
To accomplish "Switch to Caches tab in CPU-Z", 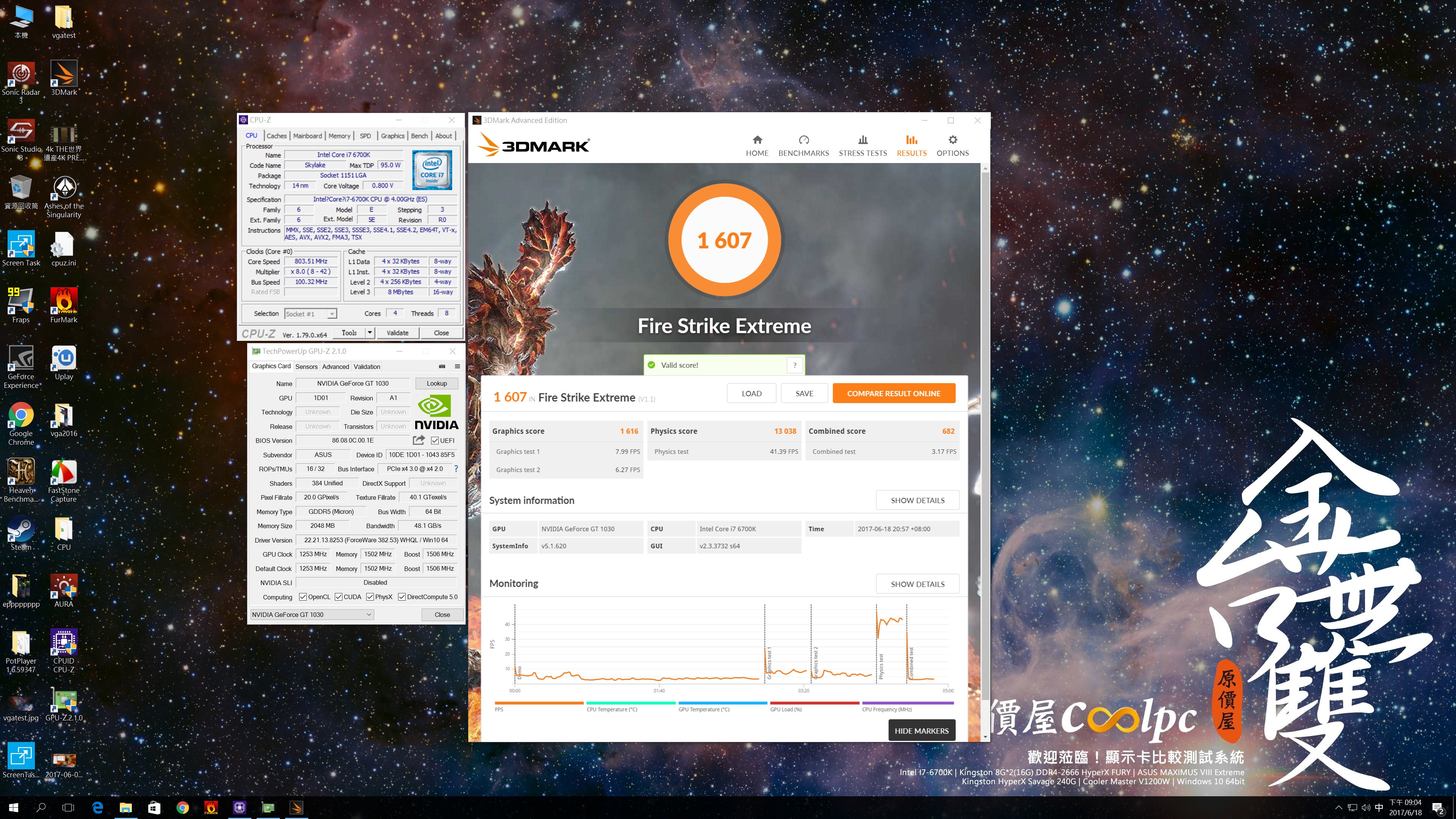I will 276,136.
